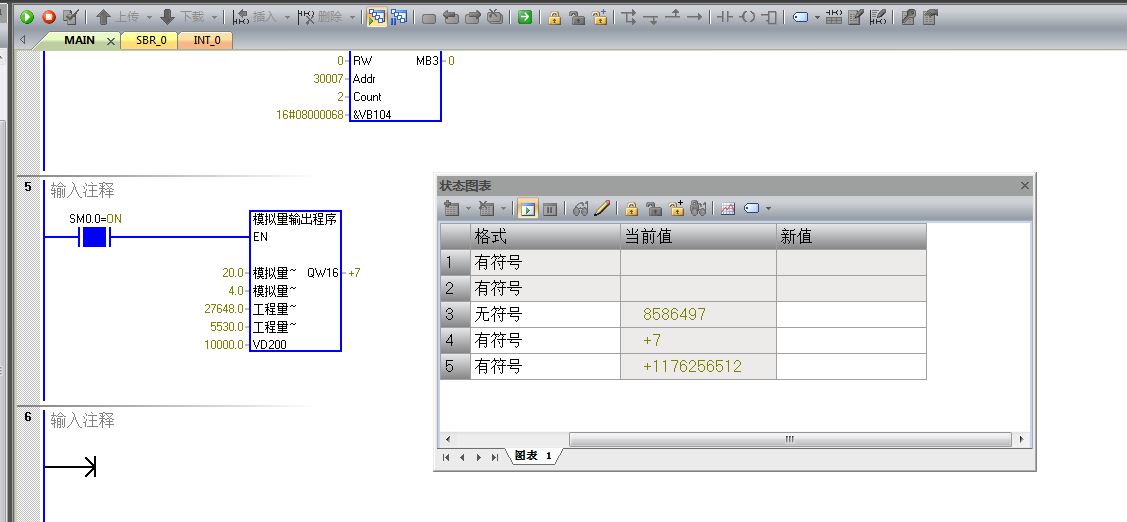
Task: Insert a contact using the contact icon
Action: pyautogui.click(x=725, y=17)
